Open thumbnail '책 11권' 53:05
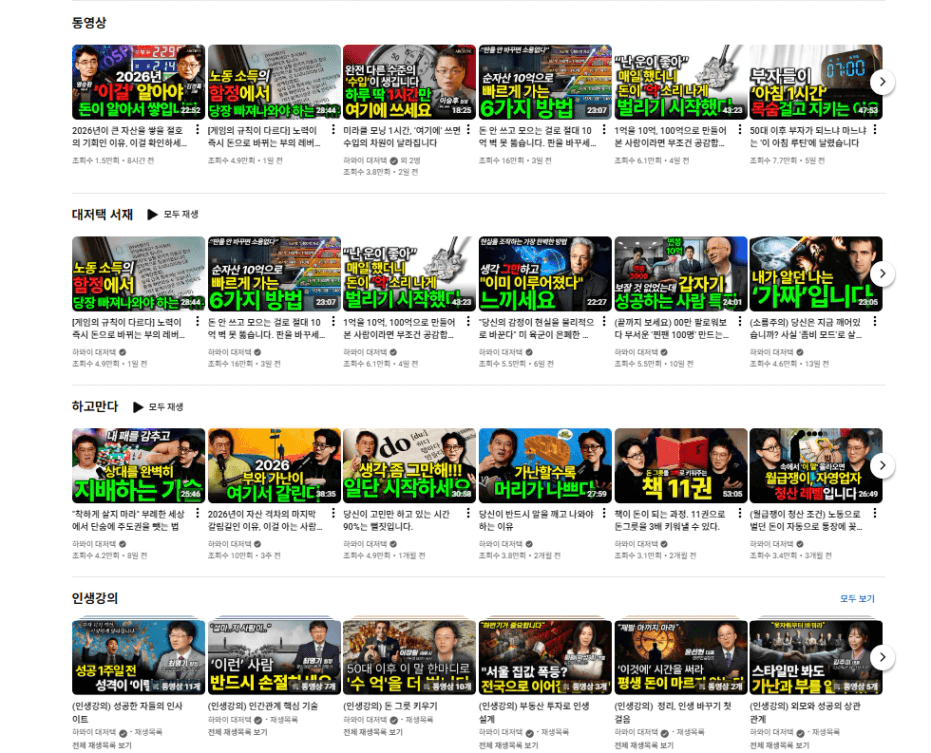931x753 pixels. point(680,466)
